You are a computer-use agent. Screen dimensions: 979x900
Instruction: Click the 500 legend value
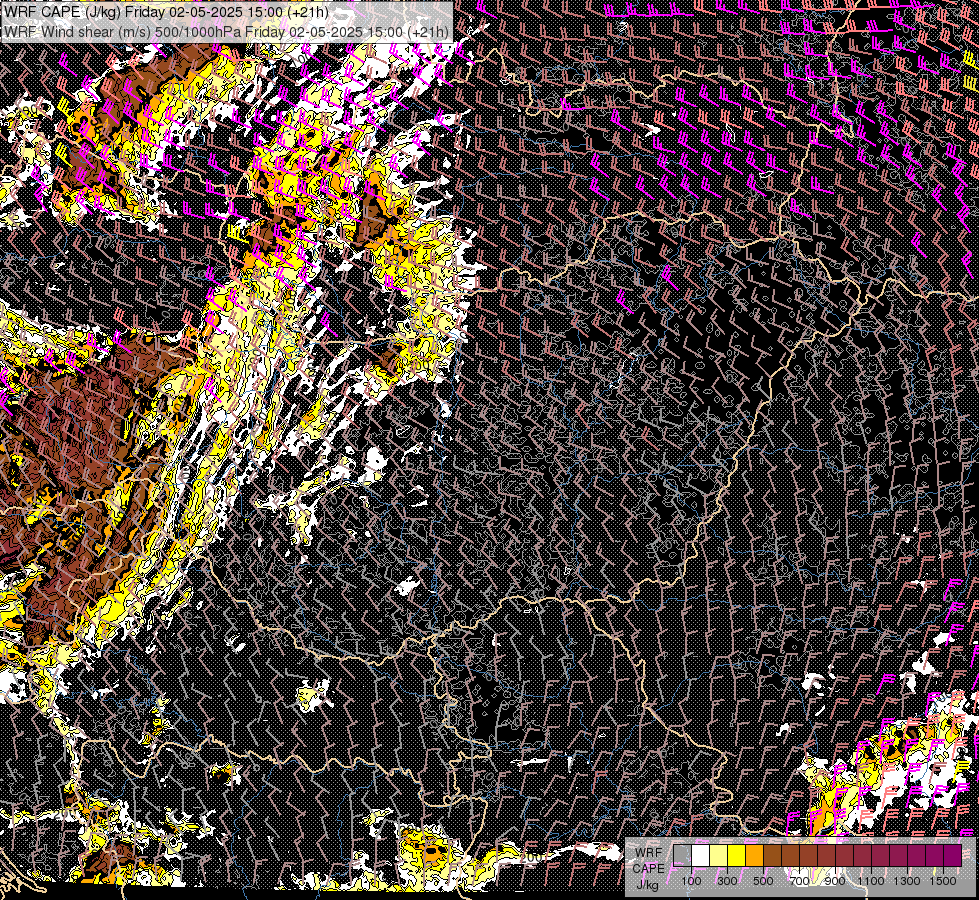tap(763, 881)
